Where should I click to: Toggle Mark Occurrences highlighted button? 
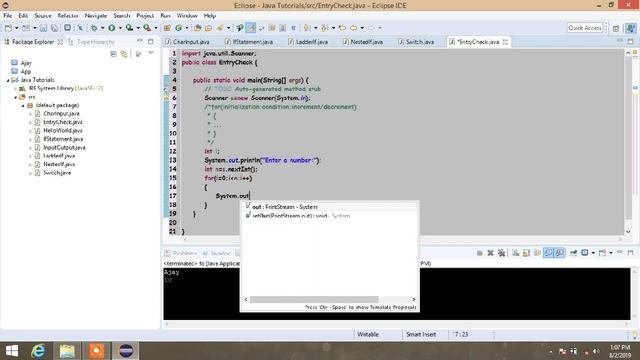(251, 28)
